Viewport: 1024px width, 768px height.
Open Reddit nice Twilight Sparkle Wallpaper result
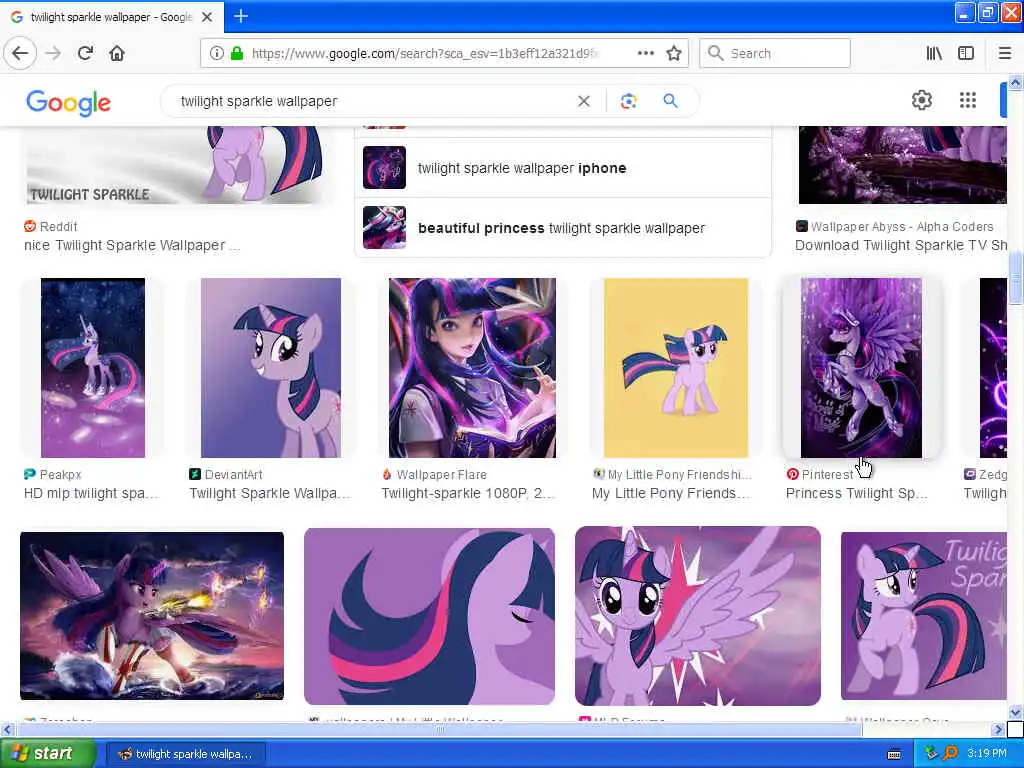coord(132,246)
